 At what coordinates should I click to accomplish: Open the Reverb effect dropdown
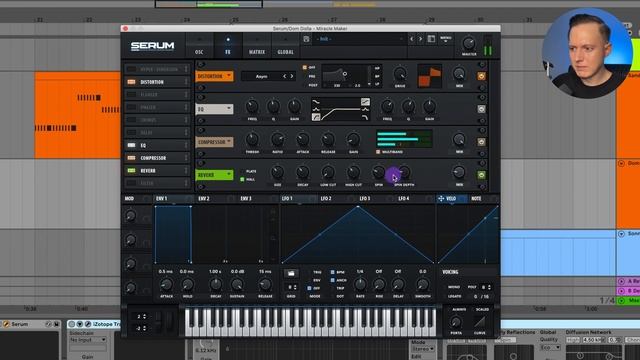pyautogui.click(x=214, y=175)
